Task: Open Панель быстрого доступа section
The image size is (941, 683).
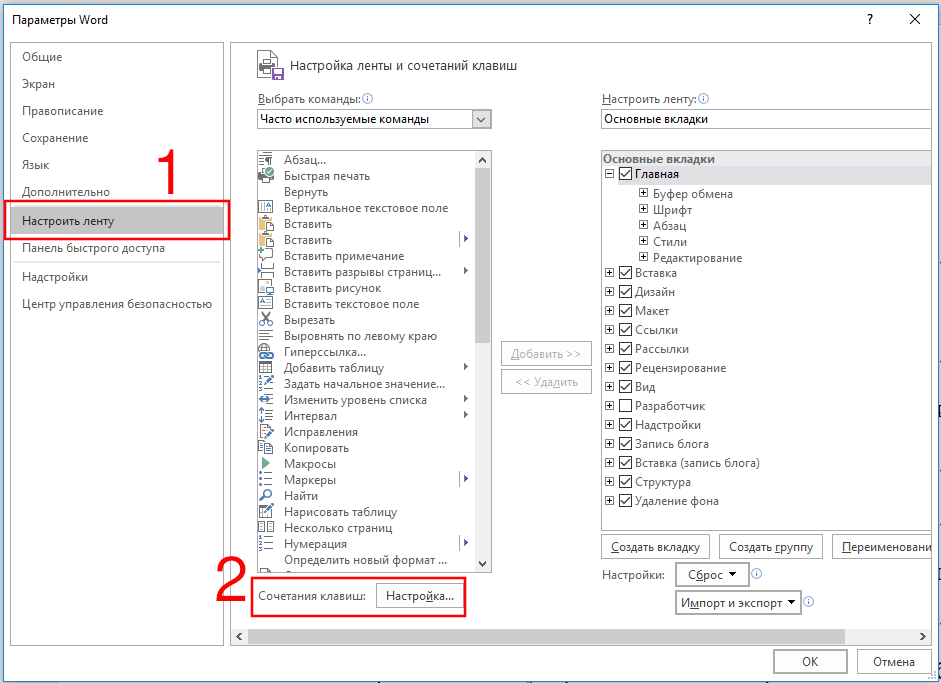Action: point(93,248)
